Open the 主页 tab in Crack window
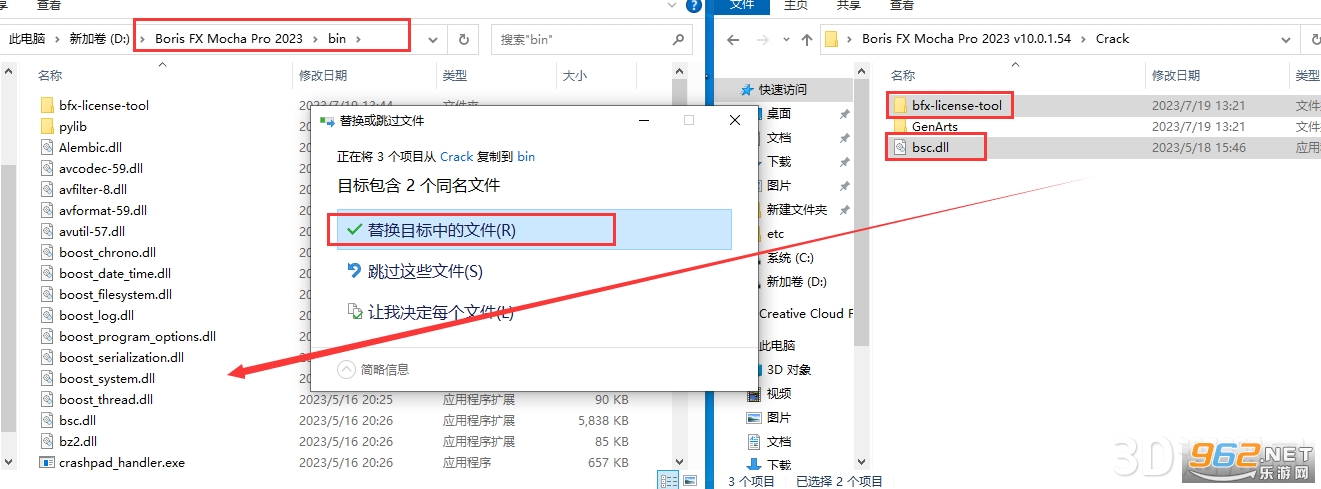Screen dimensions: 1321x489 795,5
